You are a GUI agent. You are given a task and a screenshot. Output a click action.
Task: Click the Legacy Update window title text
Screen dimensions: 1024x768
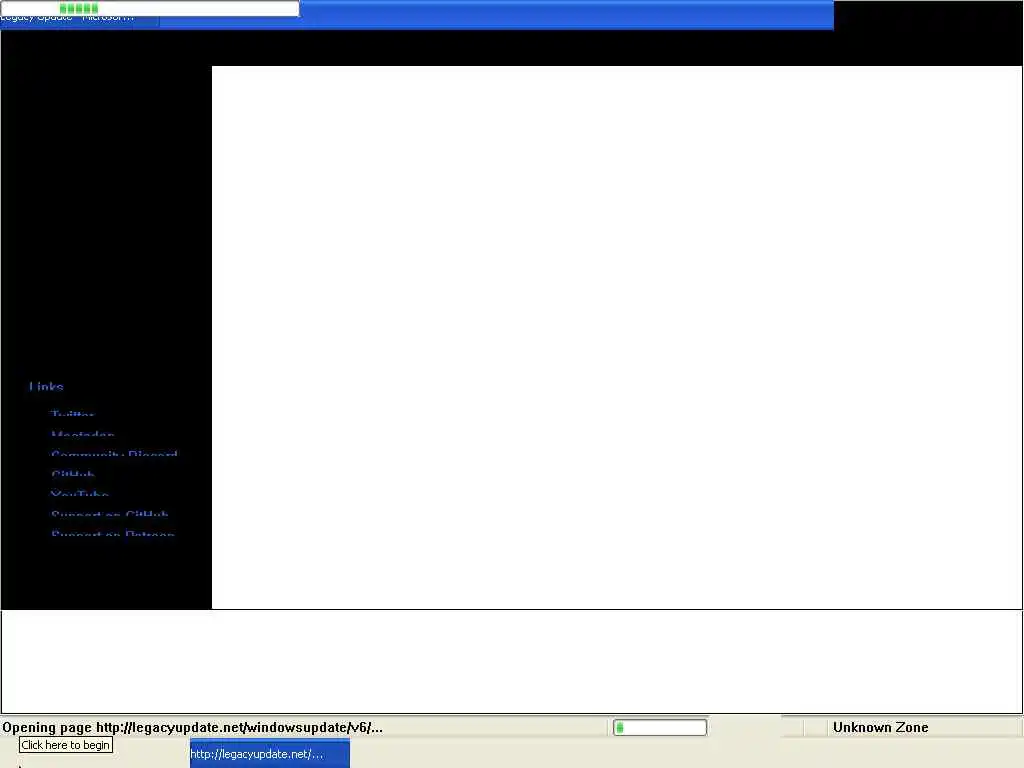[x=67, y=18]
